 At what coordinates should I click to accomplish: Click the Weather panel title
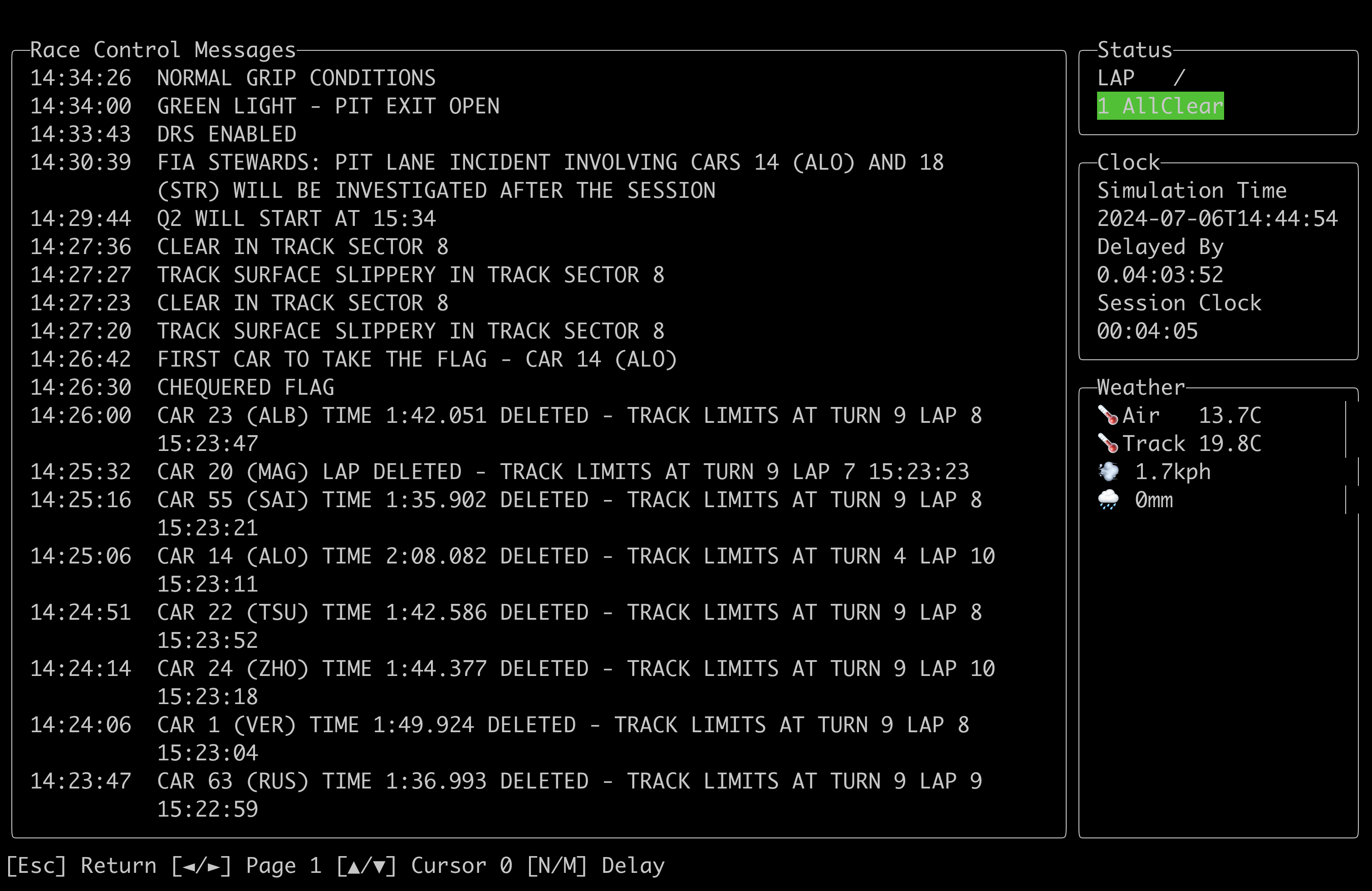click(x=1140, y=387)
